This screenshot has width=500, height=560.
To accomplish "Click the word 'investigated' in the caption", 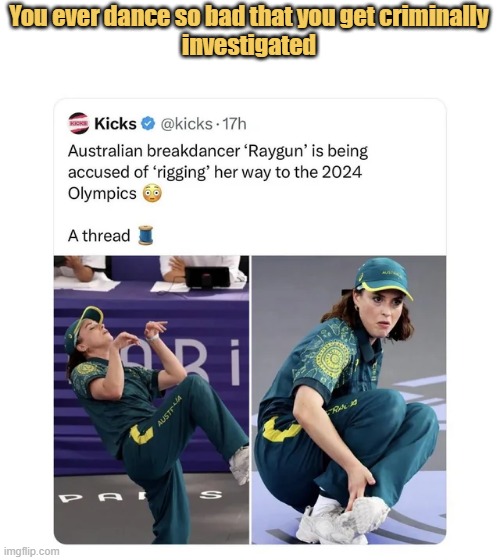I will click(x=249, y=44).
